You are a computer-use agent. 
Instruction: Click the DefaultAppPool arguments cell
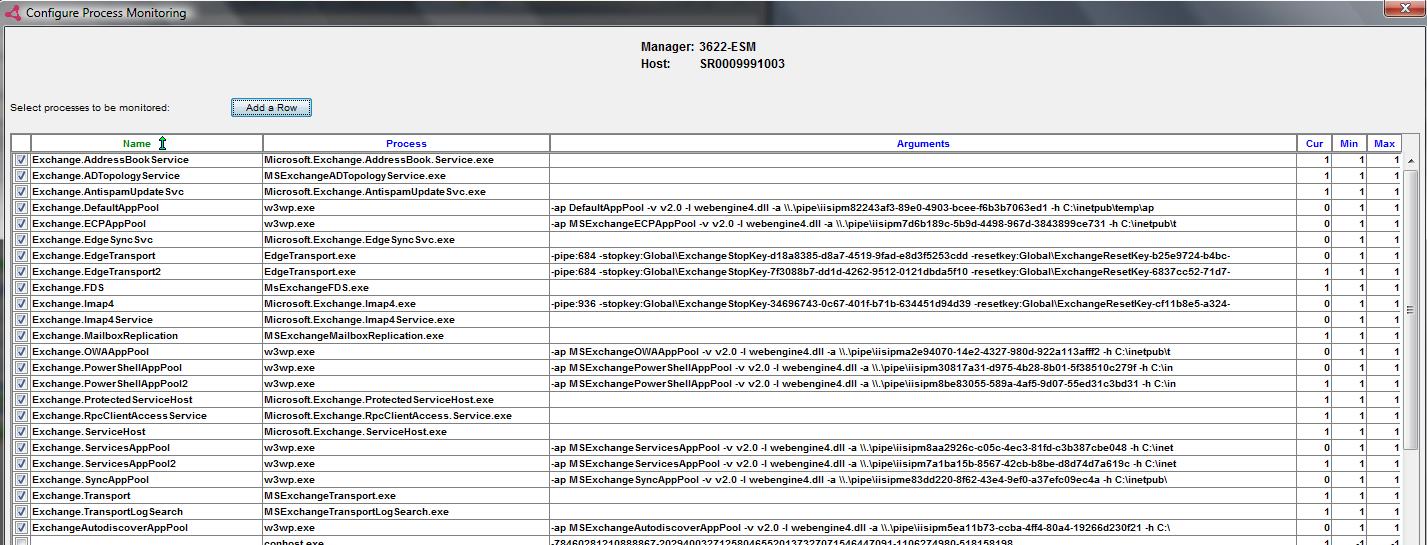point(923,208)
